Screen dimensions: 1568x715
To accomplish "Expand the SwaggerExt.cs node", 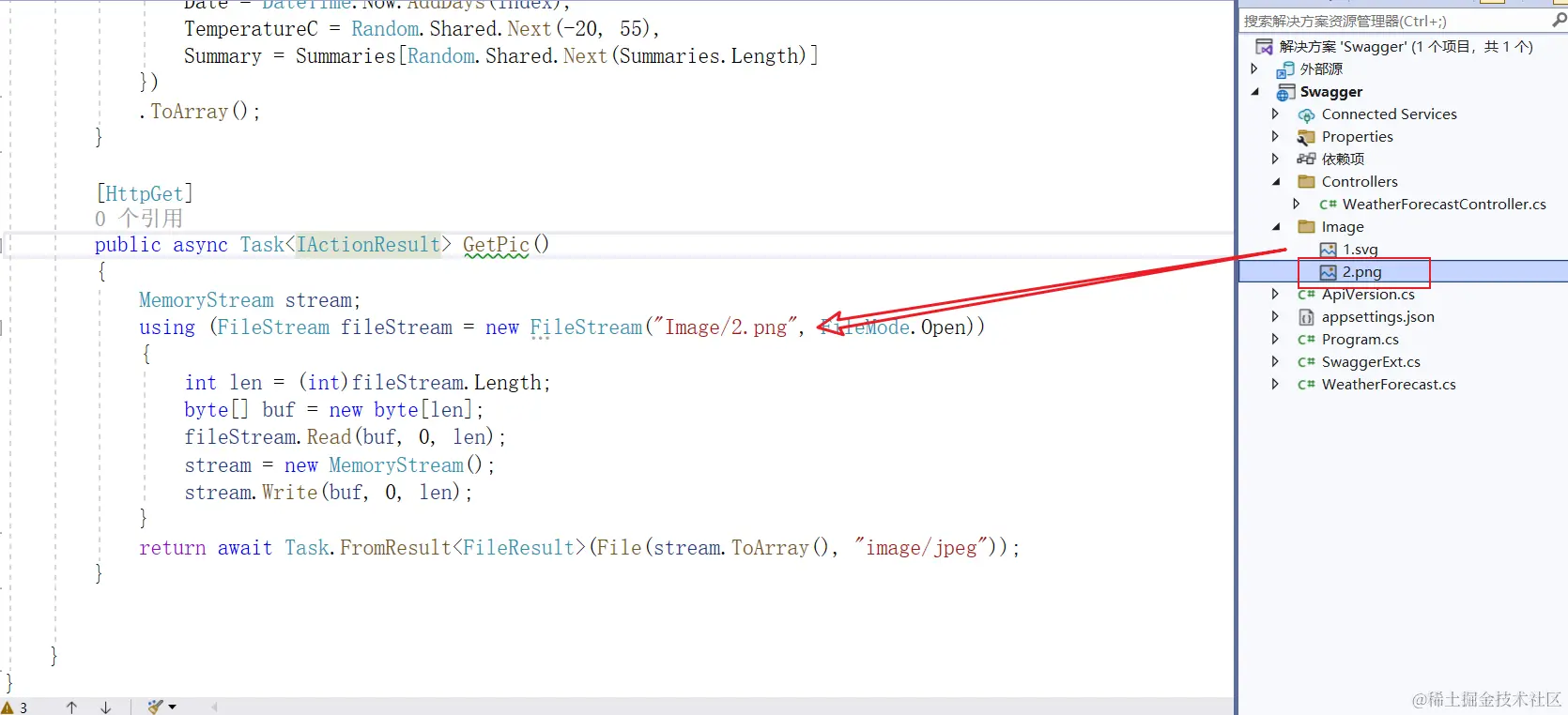I will (1275, 361).
